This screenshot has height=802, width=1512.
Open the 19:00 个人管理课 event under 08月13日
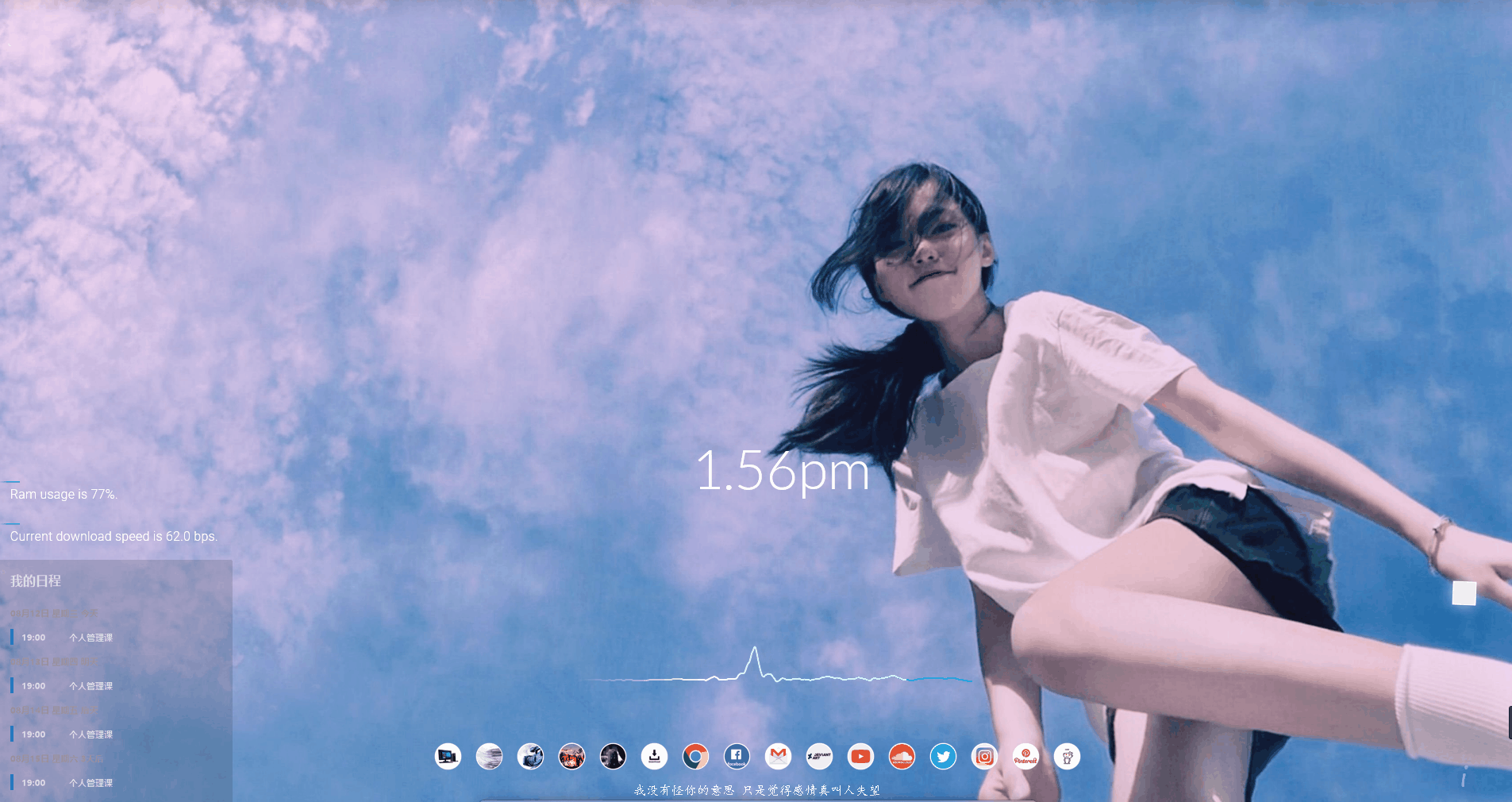point(63,686)
